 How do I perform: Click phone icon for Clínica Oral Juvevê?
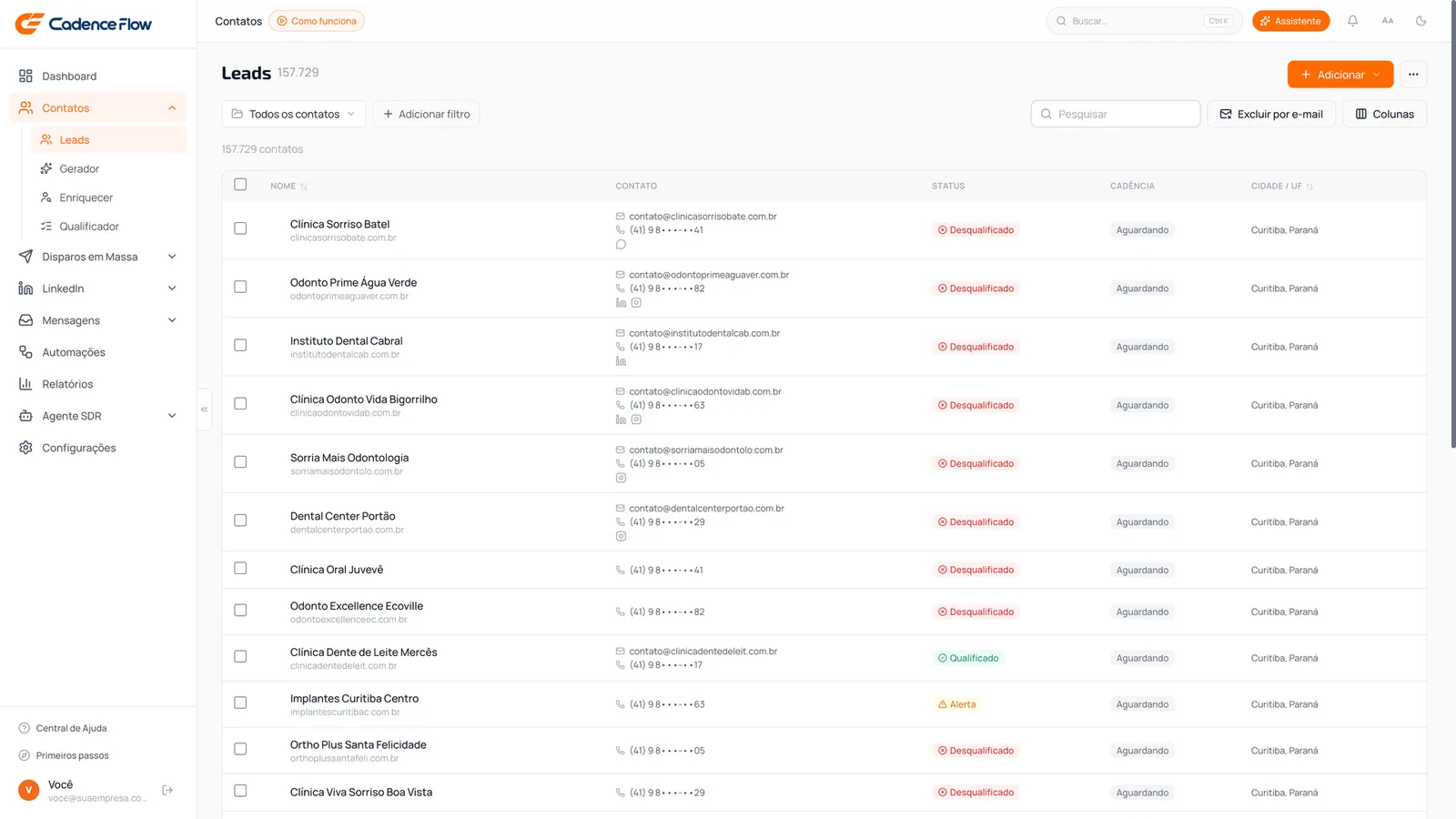tap(621, 571)
